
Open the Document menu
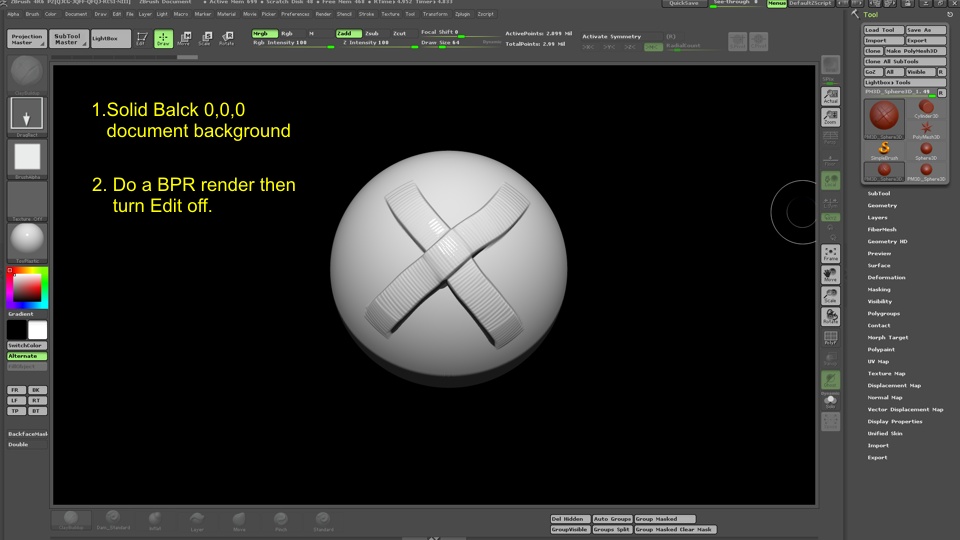click(76, 14)
